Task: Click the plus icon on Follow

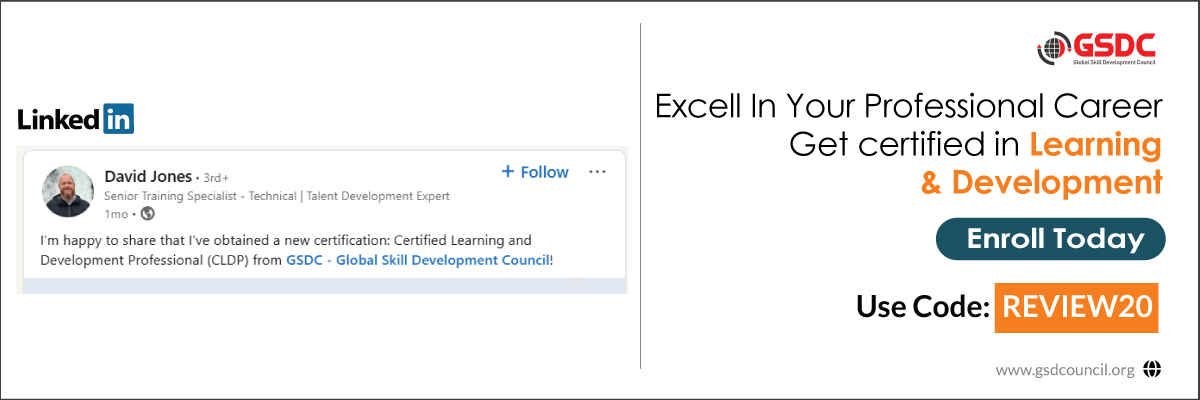Action: [508, 172]
